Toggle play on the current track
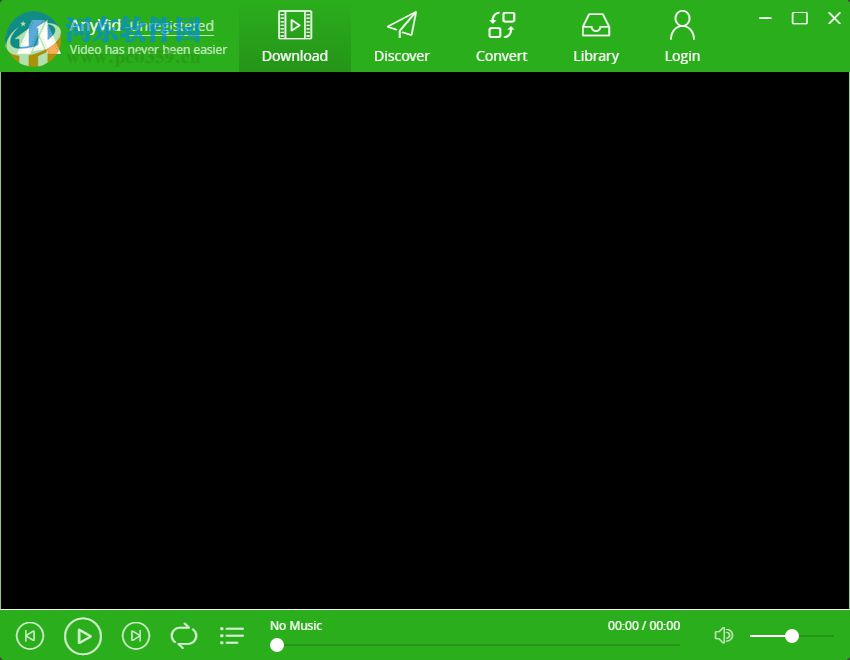 (83, 635)
